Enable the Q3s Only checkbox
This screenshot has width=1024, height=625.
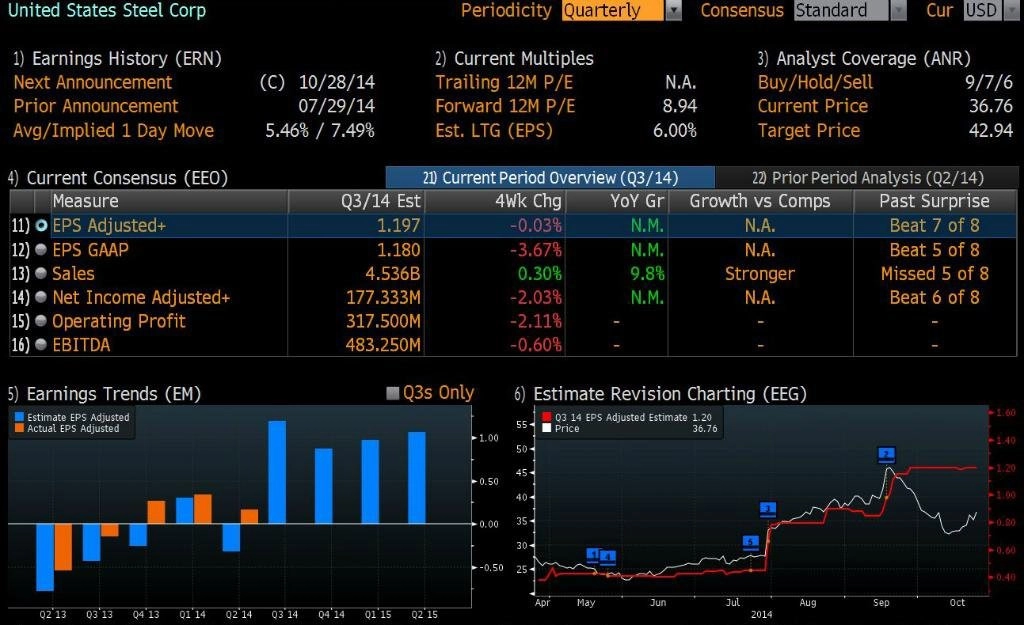pyautogui.click(x=392, y=393)
